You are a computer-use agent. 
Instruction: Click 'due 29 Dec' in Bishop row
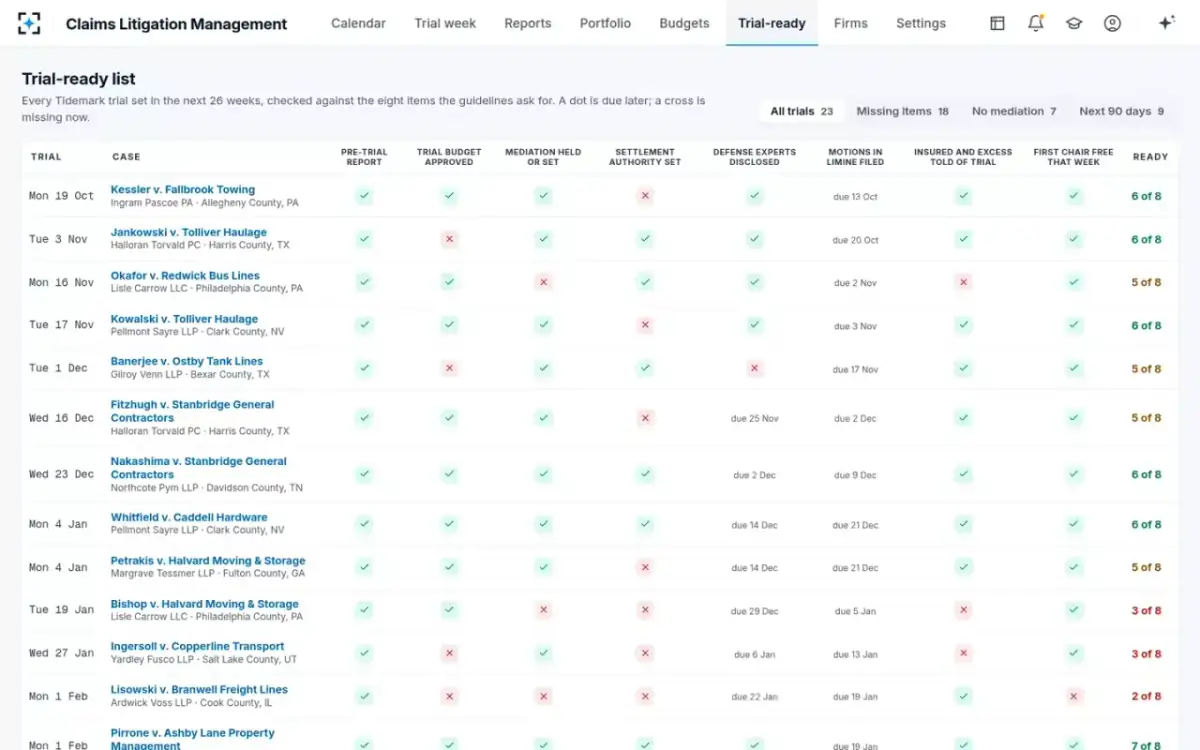point(754,611)
